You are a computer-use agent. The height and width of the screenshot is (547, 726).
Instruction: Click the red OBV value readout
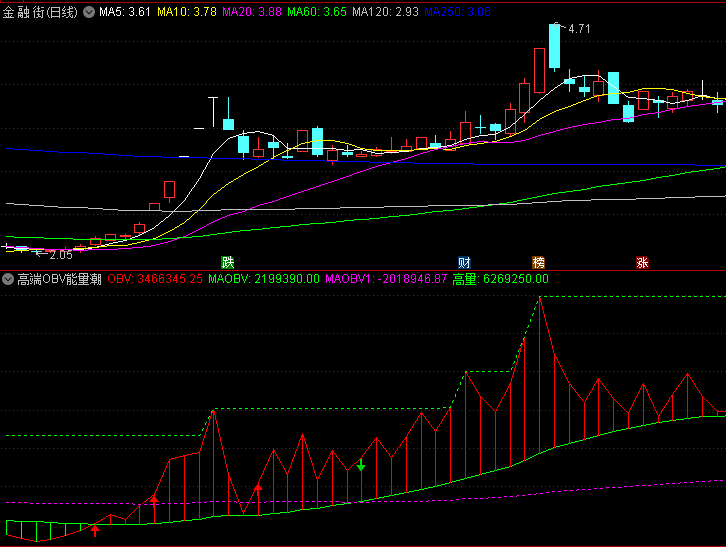coord(155,279)
